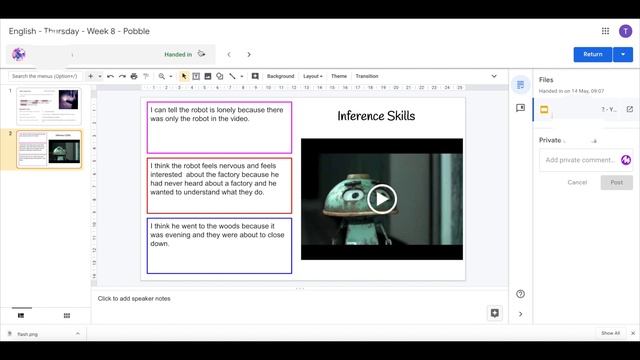Go to the next student submission
640x360 pixels.
tap(249, 54)
